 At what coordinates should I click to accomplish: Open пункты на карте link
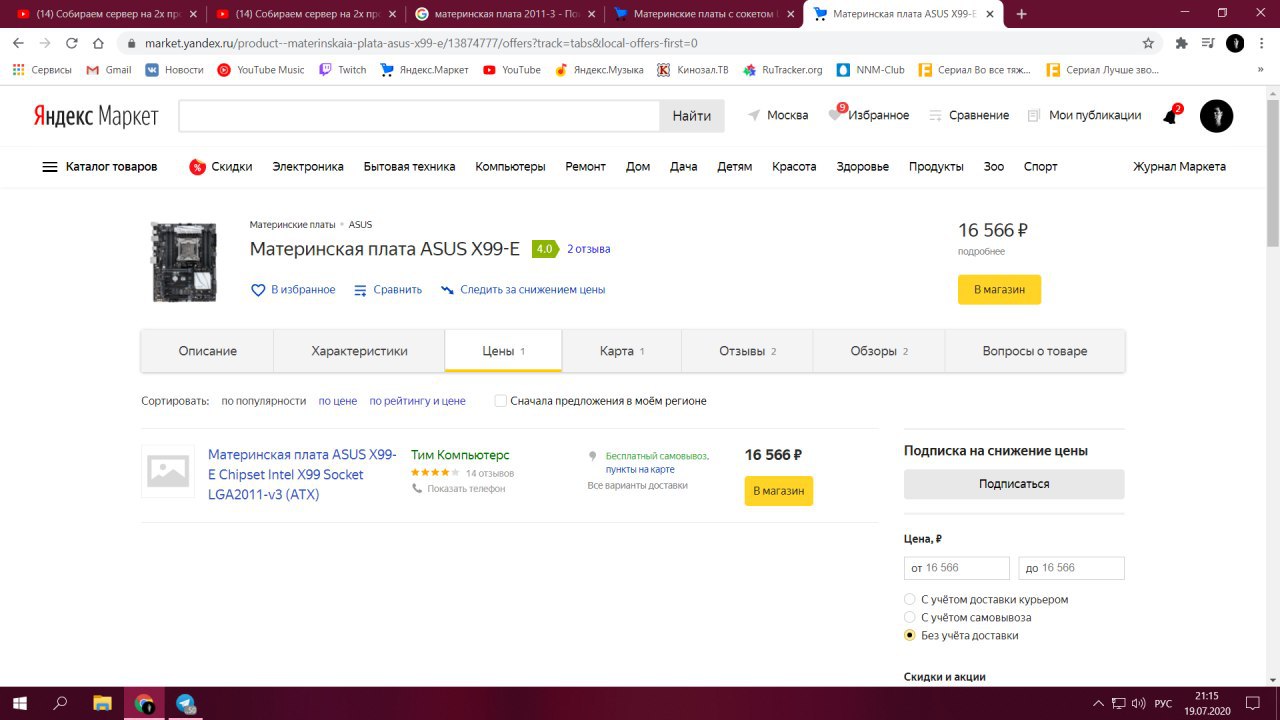pyautogui.click(x=640, y=469)
